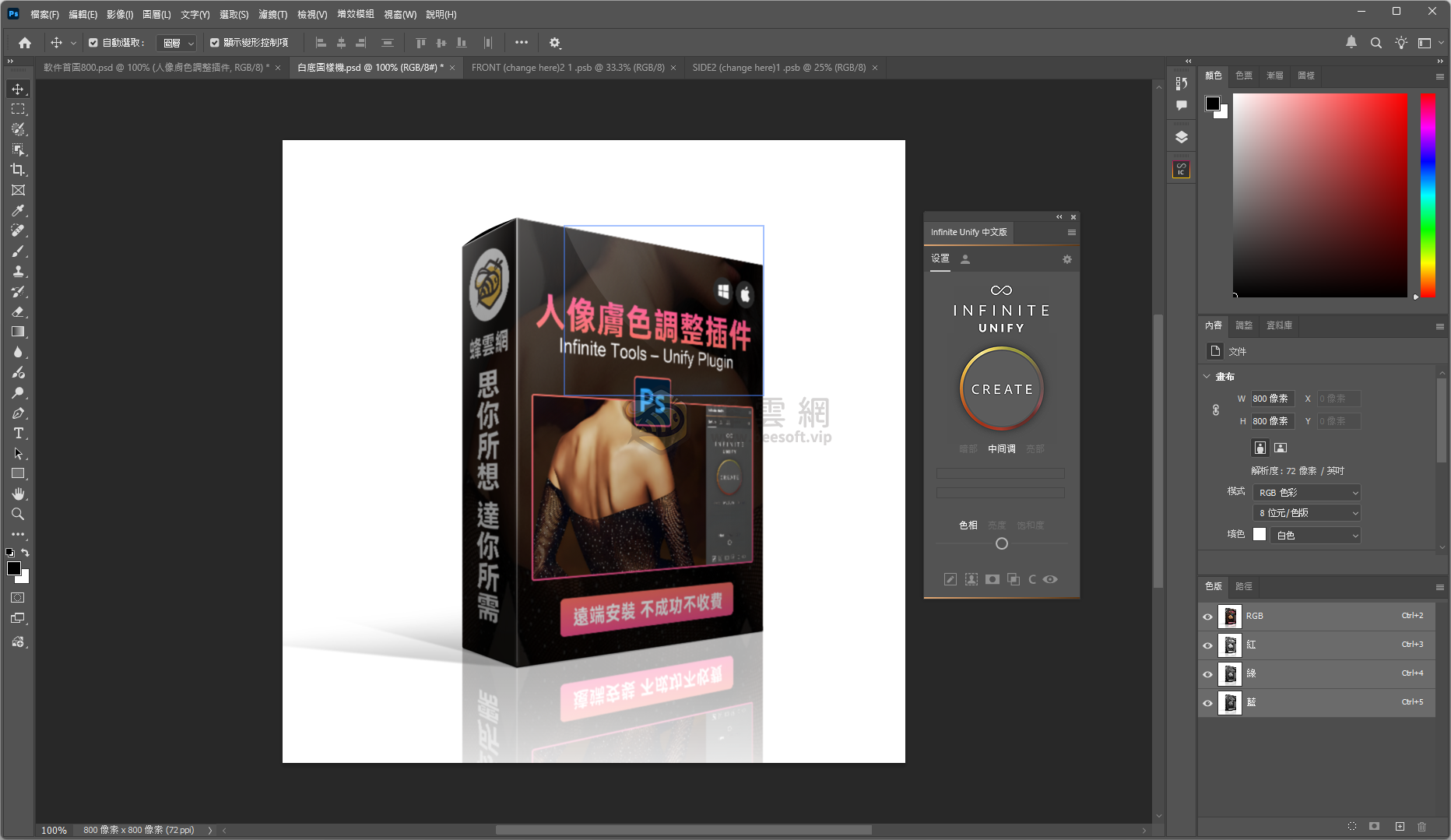Select the Move tool in the toolbar
Viewport: 1451px width, 840px height.
pyautogui.click(x=18, y=89)
